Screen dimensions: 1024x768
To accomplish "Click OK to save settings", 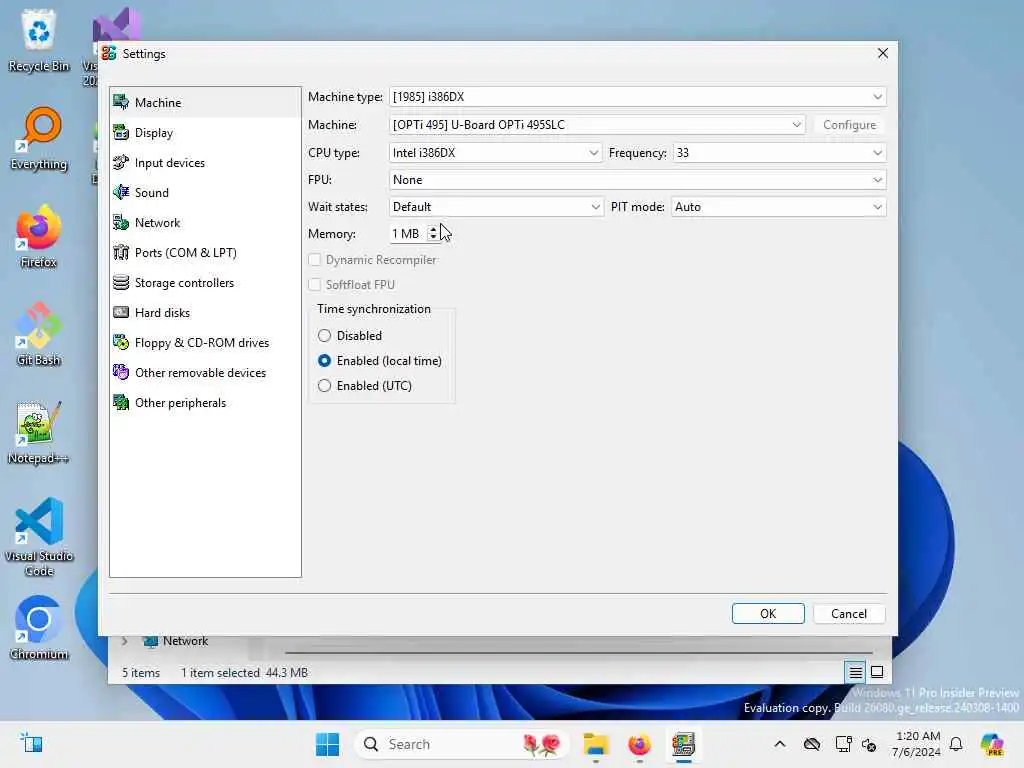I will pos(768,614).
